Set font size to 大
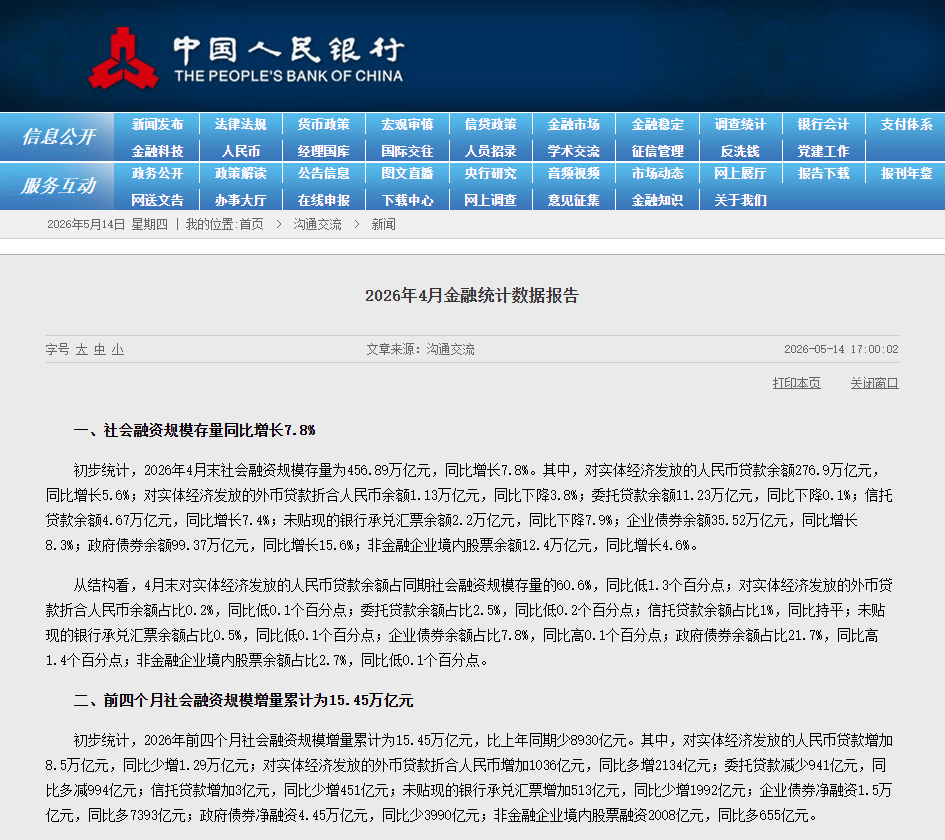Viewport: 945px width, 840px height. coord(82,349)
